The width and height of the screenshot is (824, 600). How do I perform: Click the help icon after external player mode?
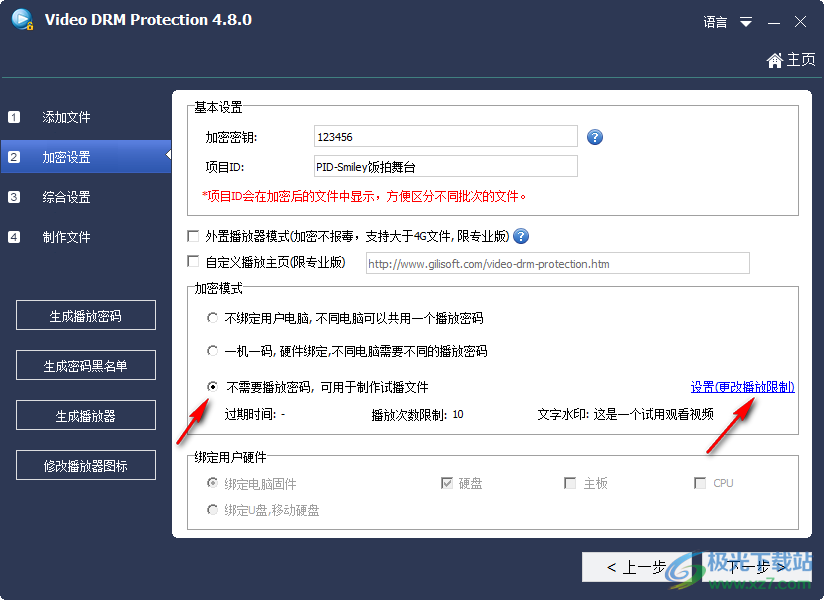coord(520,236)
